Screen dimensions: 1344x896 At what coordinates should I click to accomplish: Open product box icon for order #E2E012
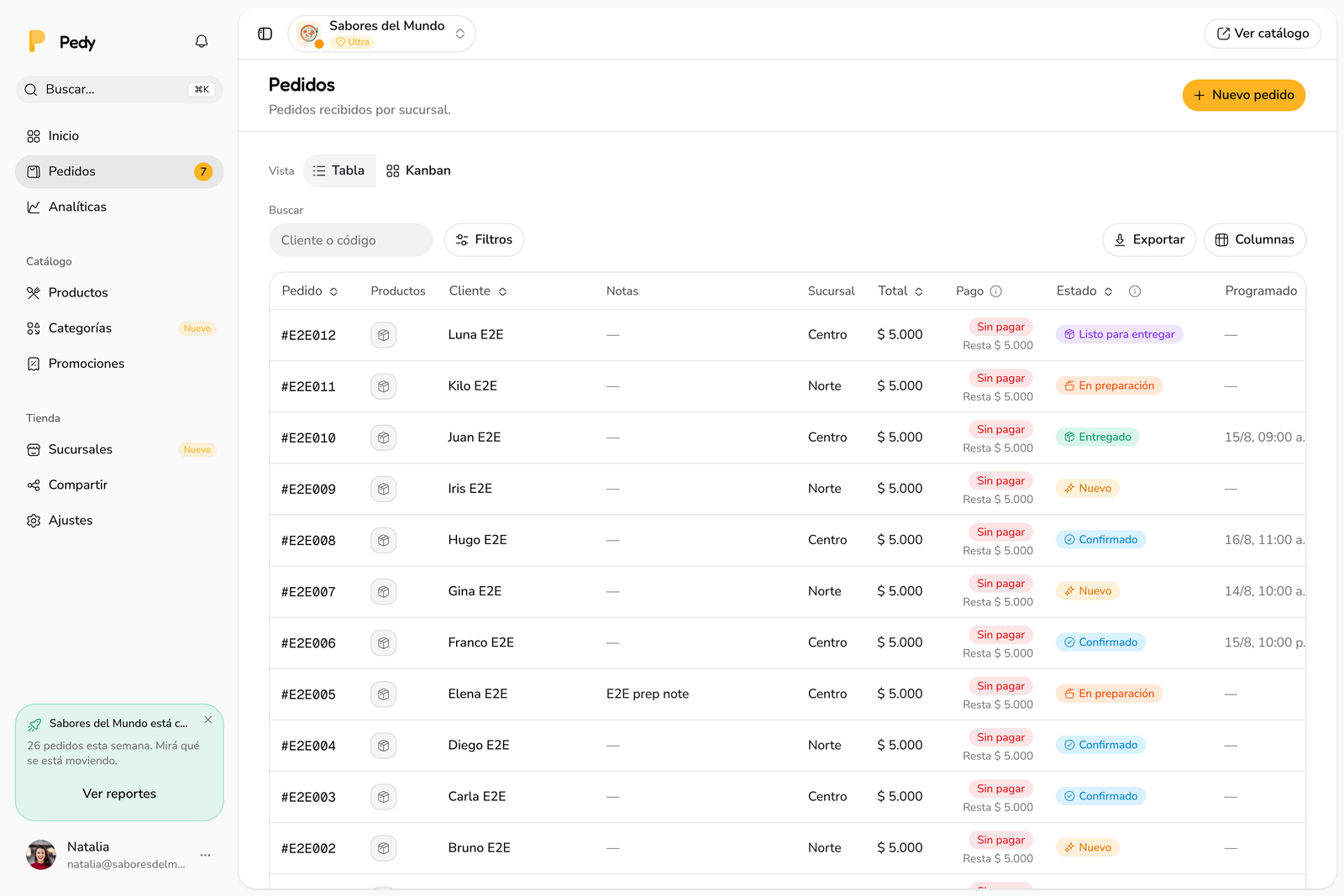point(384,335)
